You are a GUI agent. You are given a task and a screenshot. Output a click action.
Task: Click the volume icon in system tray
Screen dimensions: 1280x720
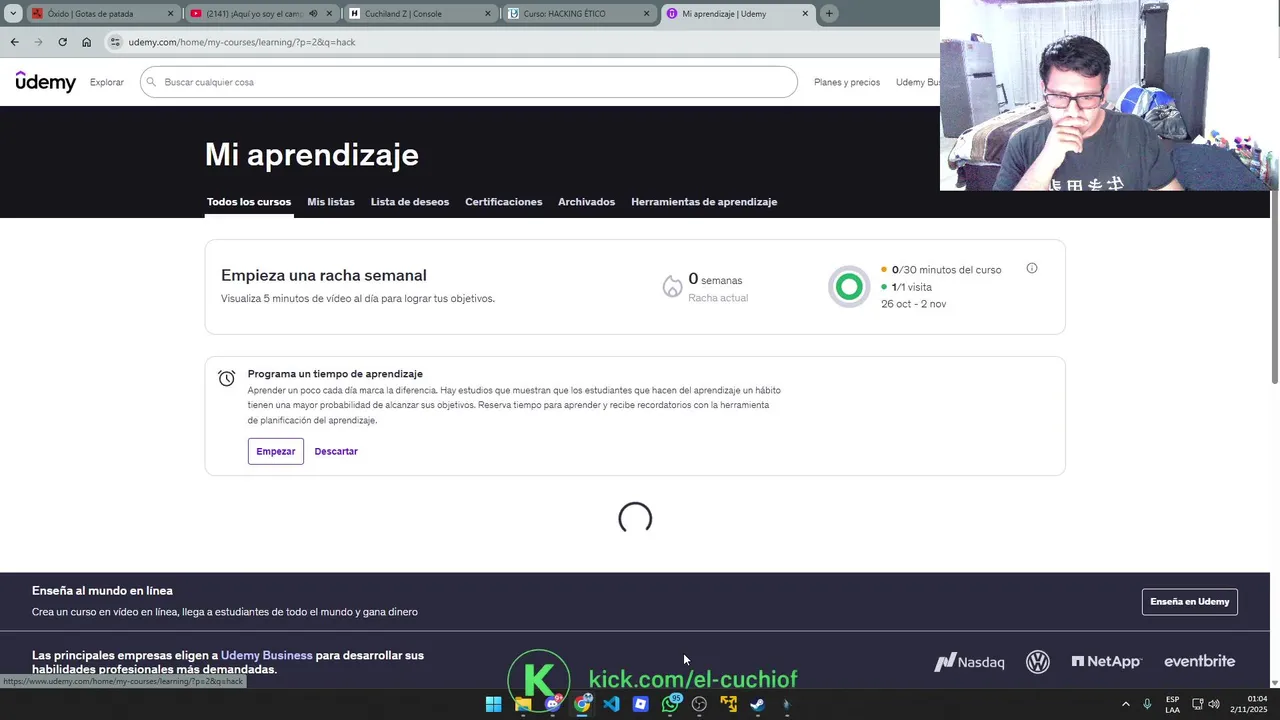coord(1214,704)
